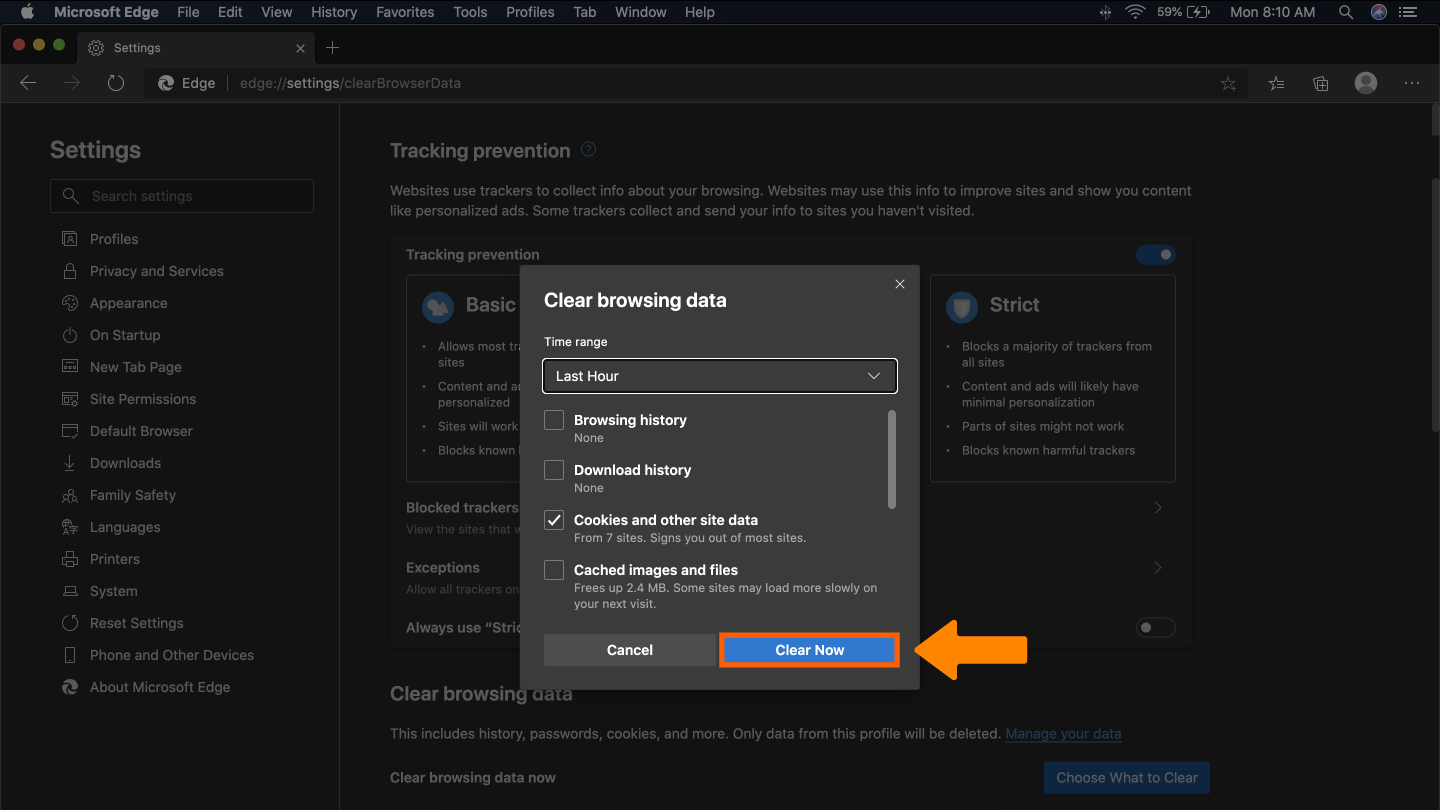Click the battery status indicator
1440x810 pixels.
pos(1184,12)
